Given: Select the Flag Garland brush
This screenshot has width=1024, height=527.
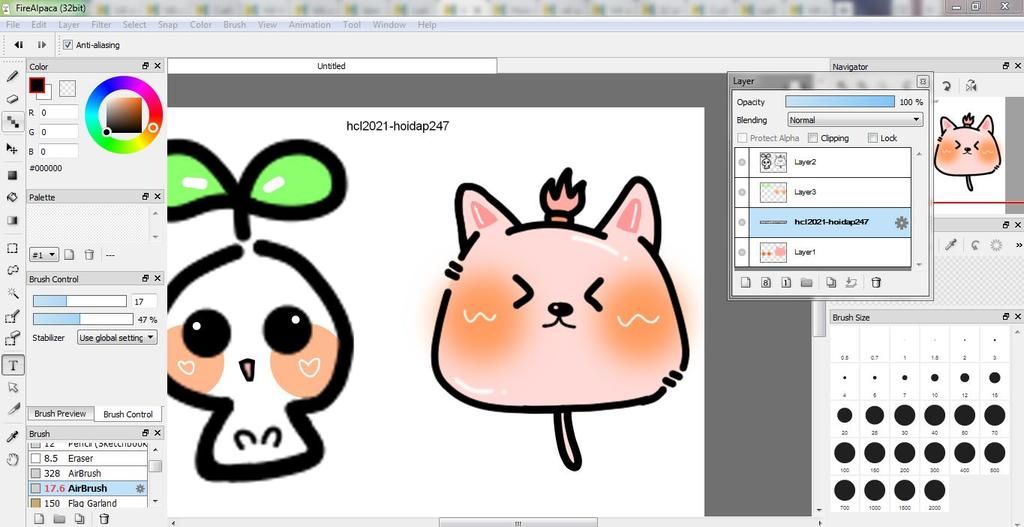Looking at the screenshot, I should click(88, 503).
